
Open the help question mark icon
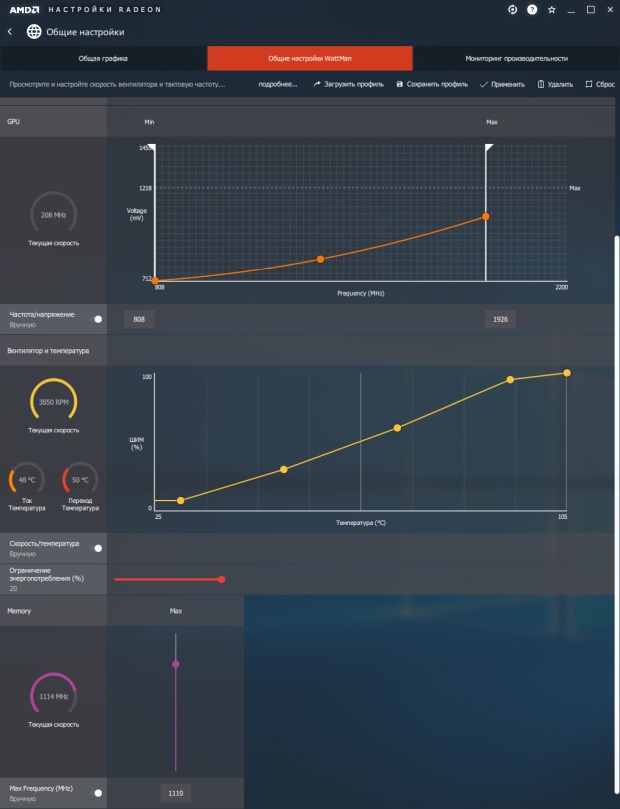click(532, 9)
